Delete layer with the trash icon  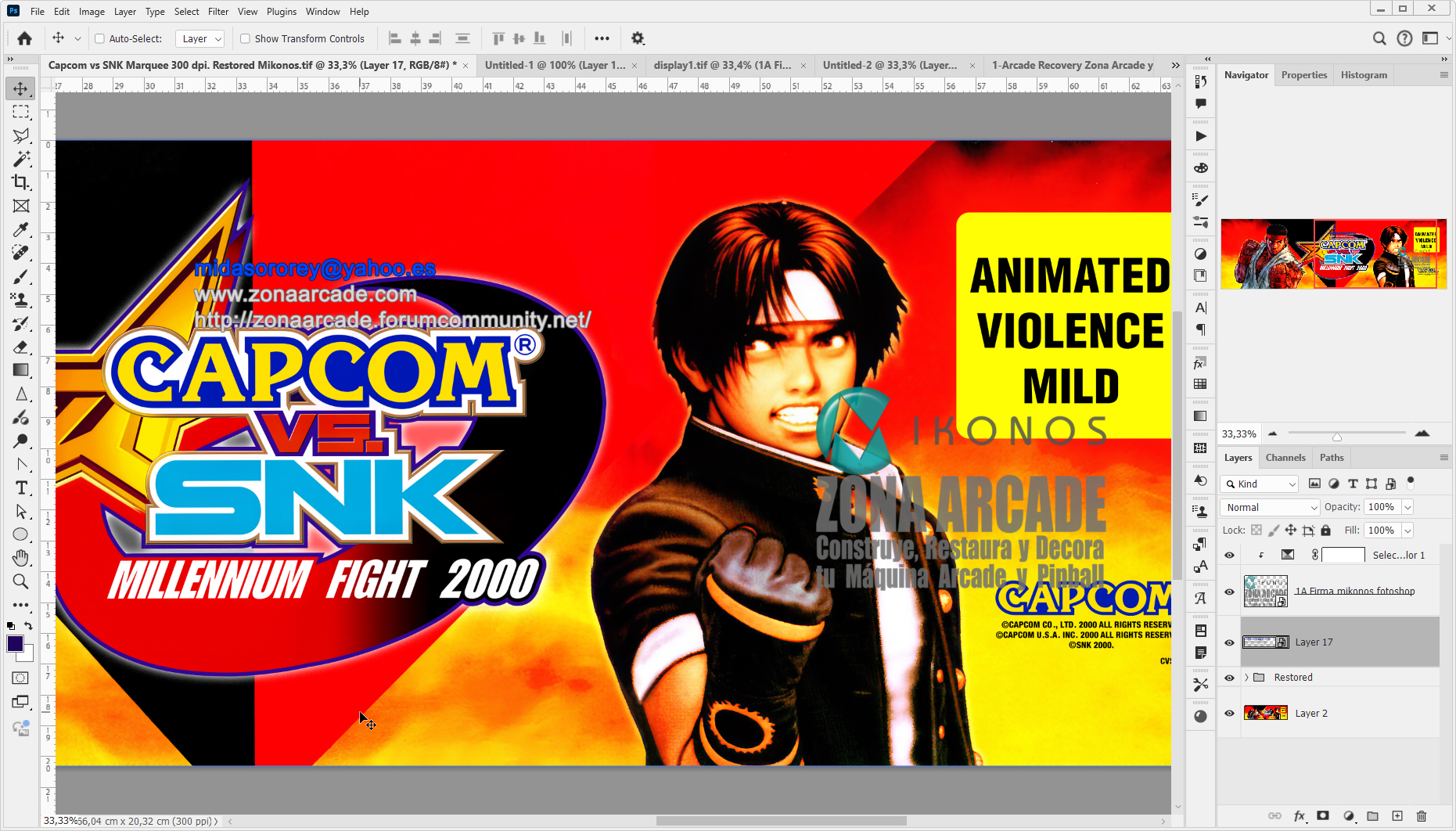point(1422,816)
